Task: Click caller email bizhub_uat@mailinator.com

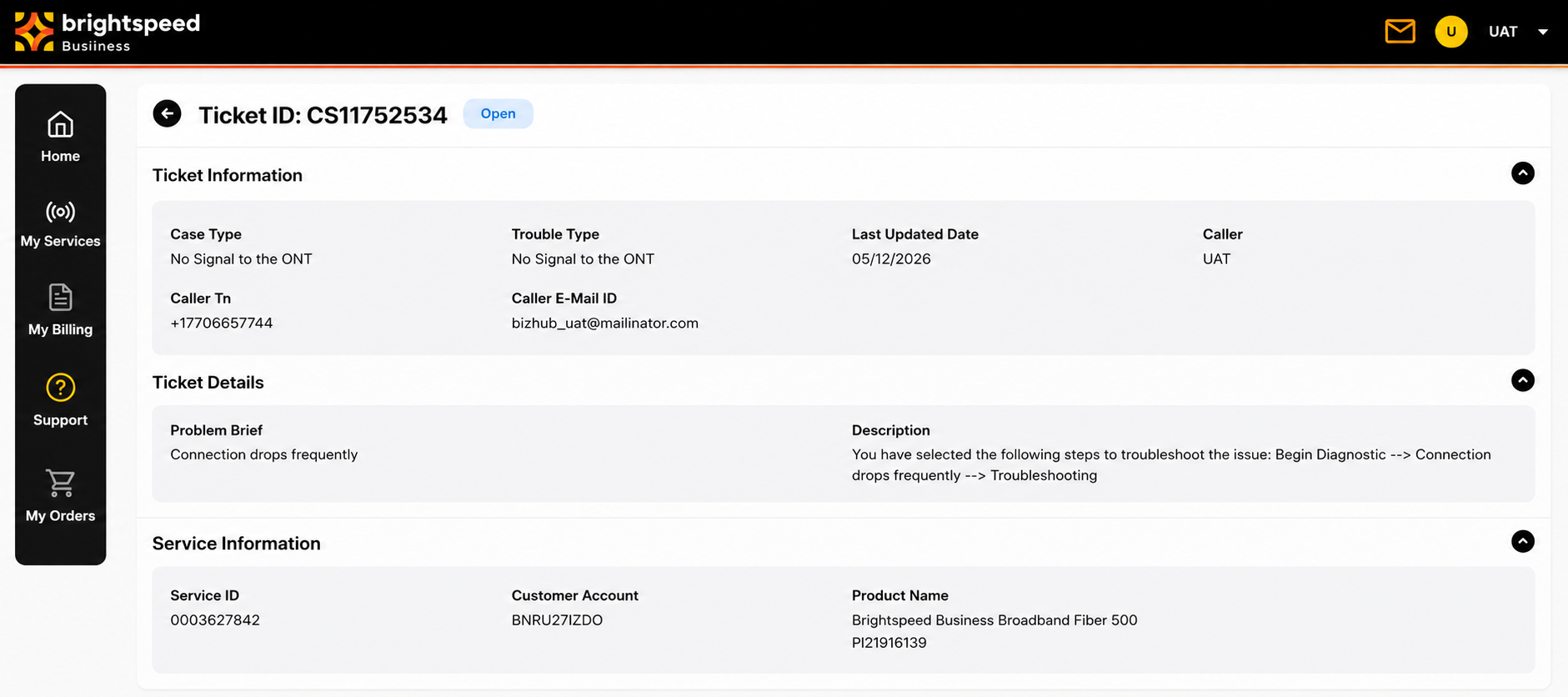Action: pos(604,323)
